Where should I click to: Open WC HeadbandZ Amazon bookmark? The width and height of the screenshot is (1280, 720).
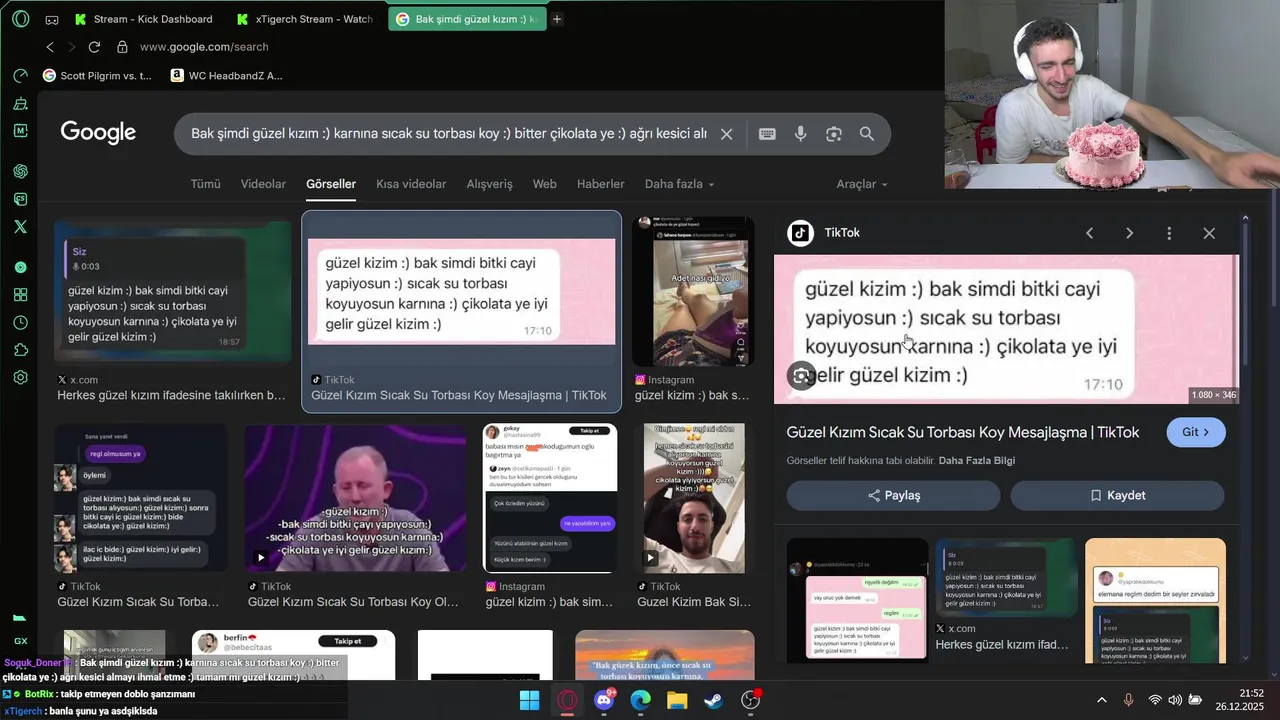(x=227, y=75)
